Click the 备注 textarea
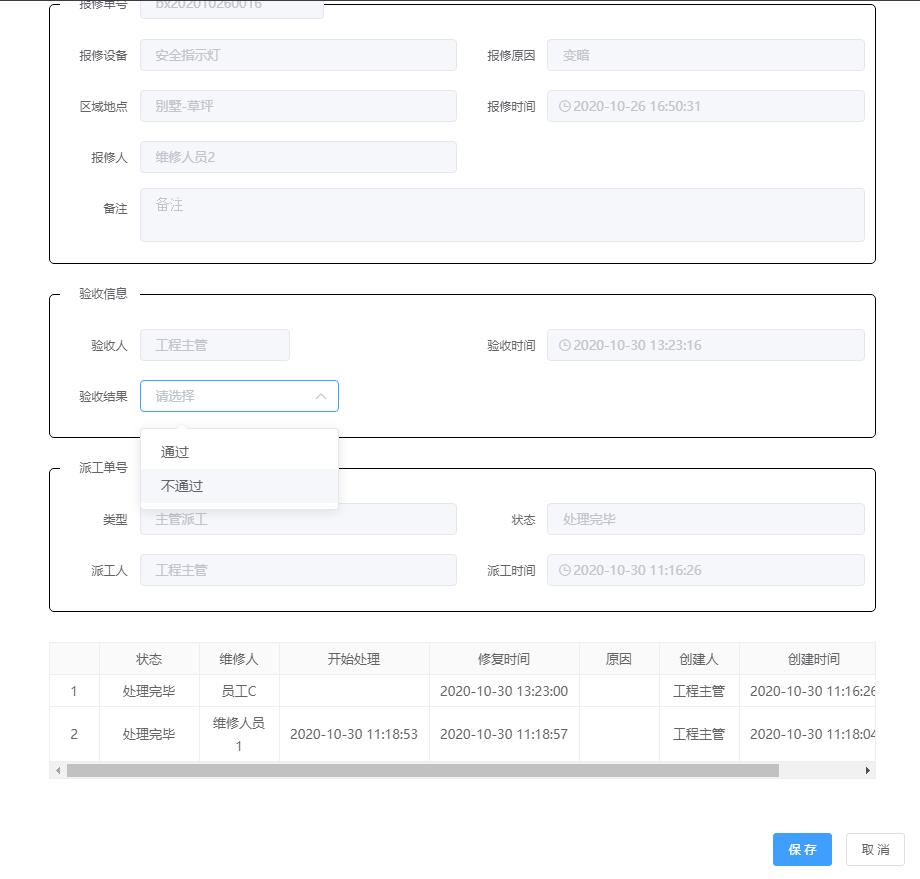 [502, 215]
